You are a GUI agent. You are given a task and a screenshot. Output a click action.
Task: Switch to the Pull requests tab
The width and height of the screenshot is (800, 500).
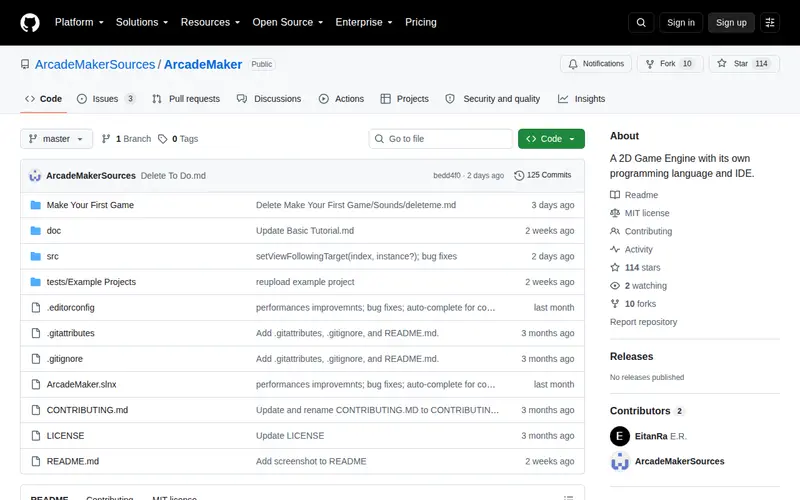pos(186,99)
